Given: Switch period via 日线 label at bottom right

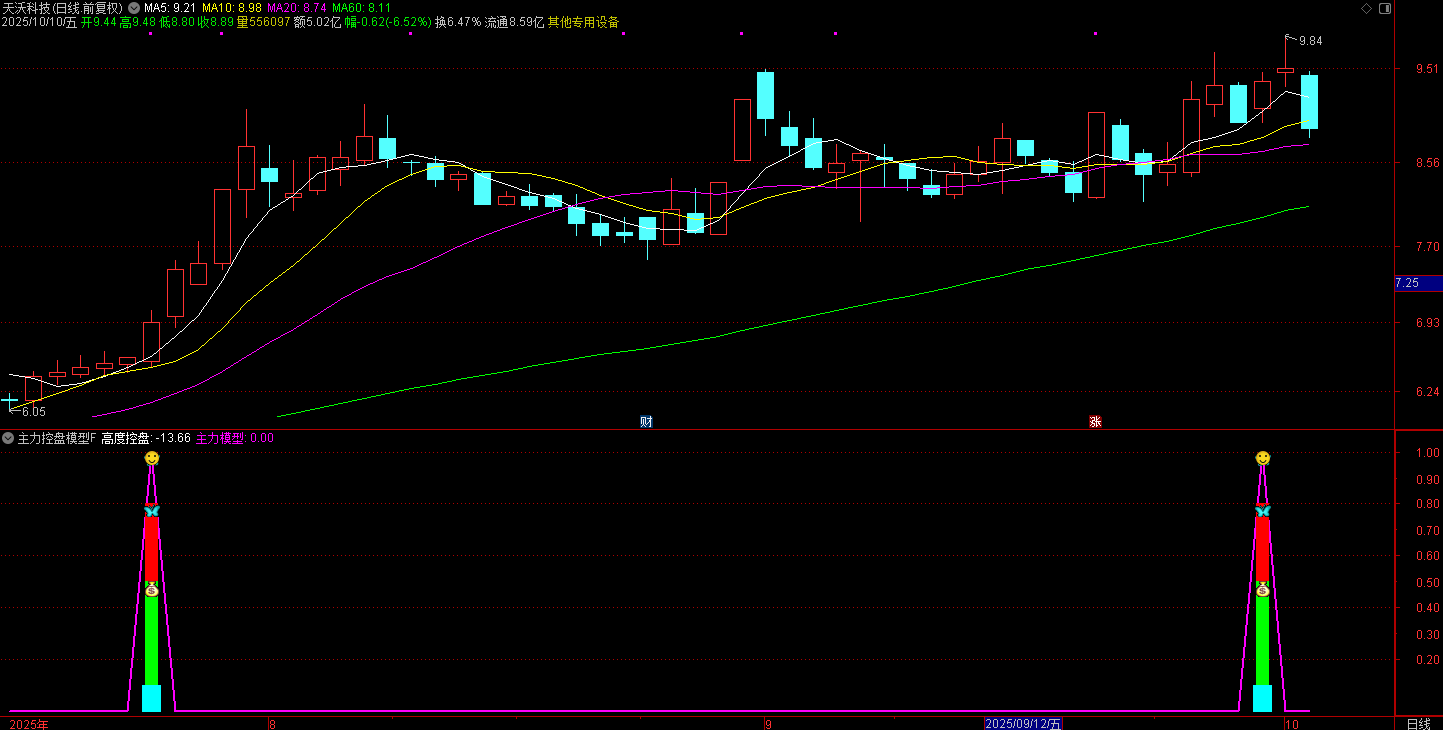Looking at the screenshot, I should coord(1418,723).
